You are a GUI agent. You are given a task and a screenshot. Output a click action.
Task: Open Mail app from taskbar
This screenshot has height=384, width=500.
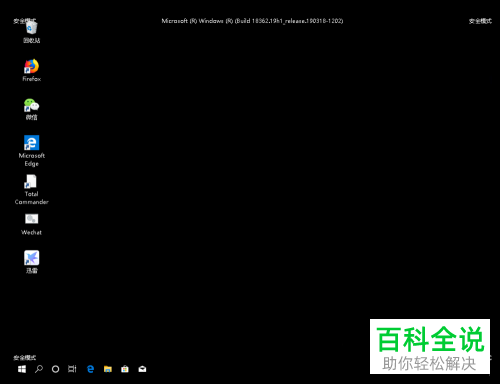tap(142, 369)
